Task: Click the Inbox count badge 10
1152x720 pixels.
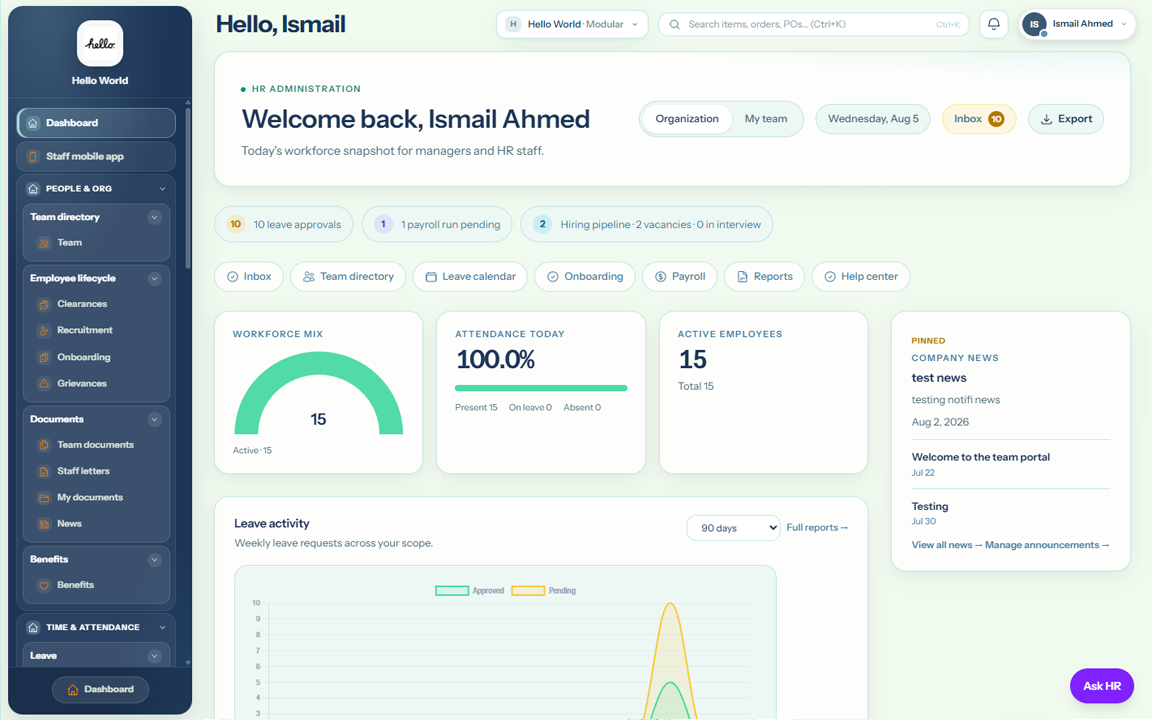Action: (996, 119)
